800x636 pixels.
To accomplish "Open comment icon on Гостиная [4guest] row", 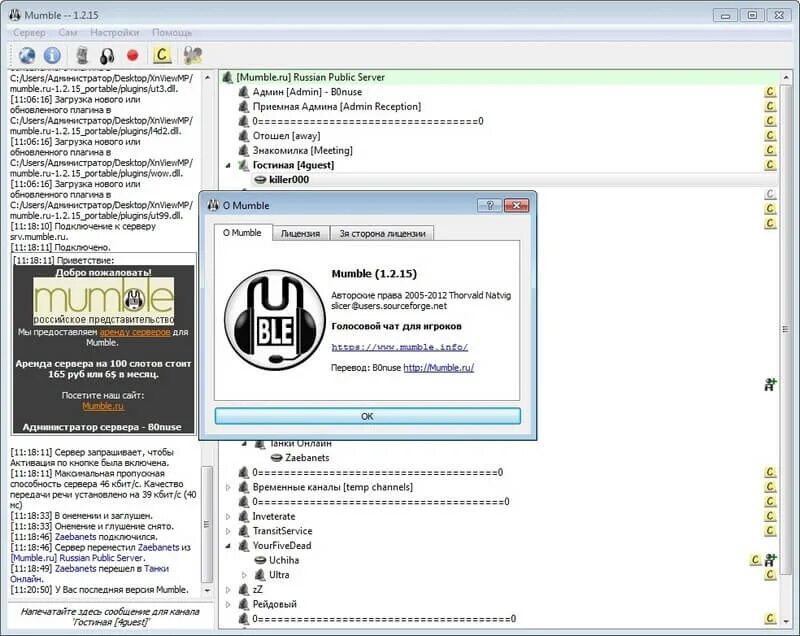I will (770, 165).
